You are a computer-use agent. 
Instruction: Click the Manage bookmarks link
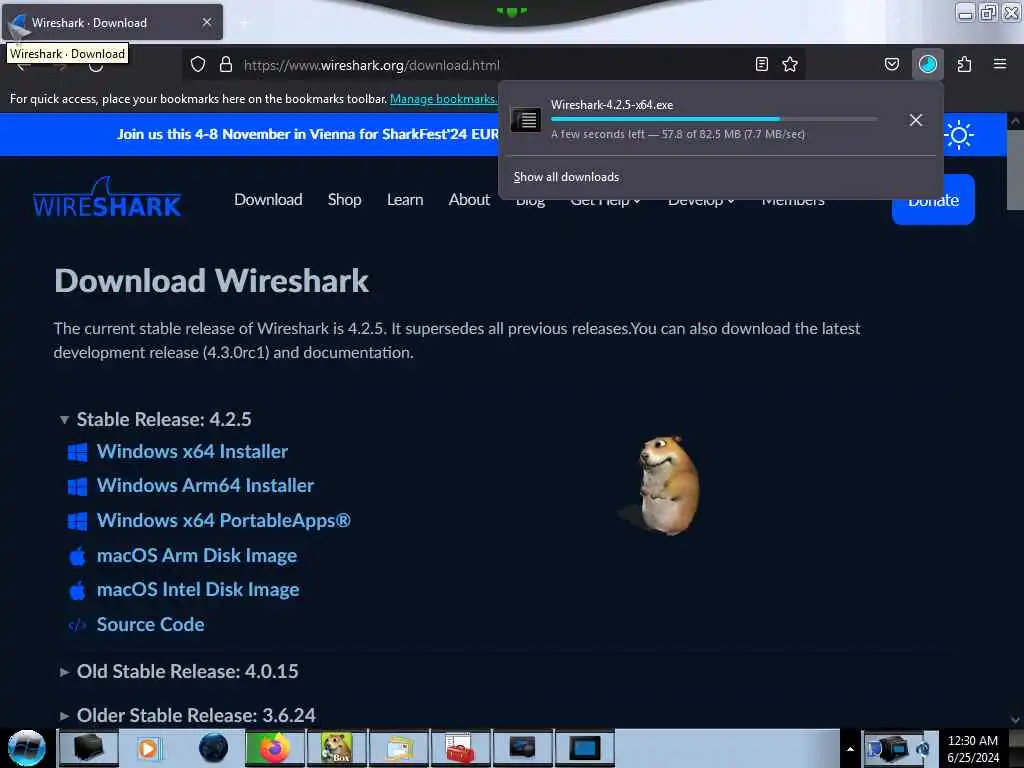click(x=443, y=99)
